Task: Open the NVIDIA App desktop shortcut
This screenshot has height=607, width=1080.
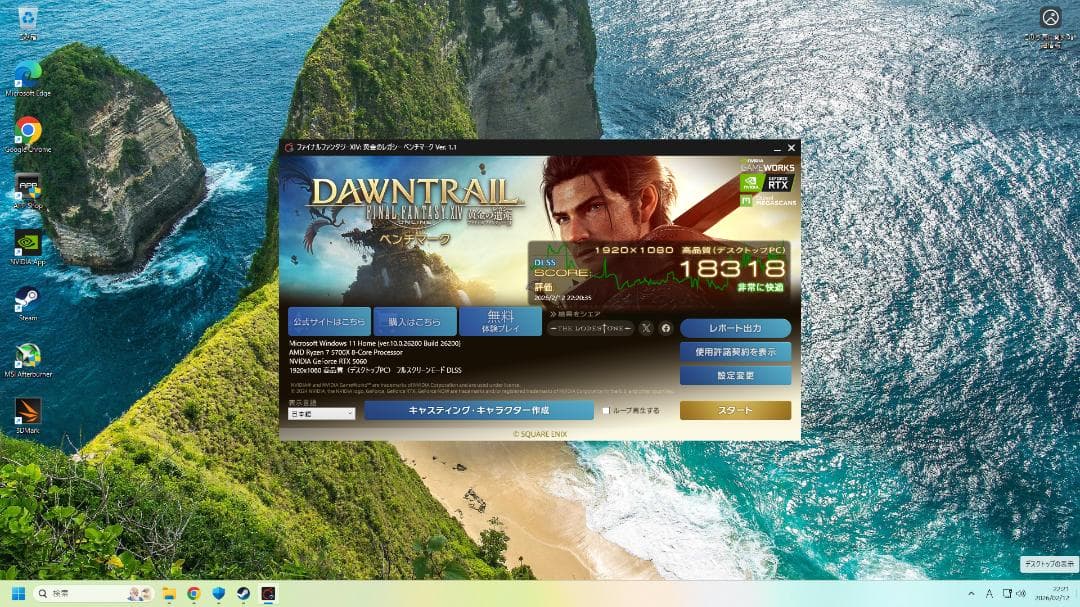Action: point(28,247)
